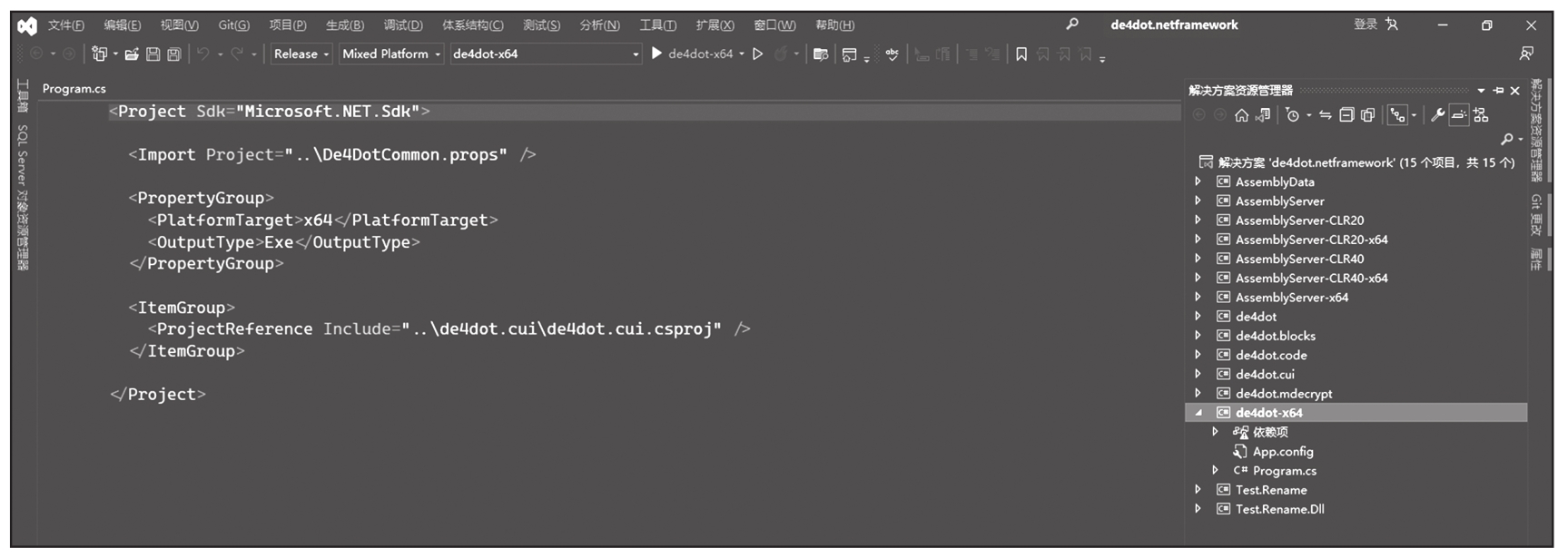This screenshot has height=558, width=1568.
Task: Click the 登录 sign-in link
Action: [1366, 24]
